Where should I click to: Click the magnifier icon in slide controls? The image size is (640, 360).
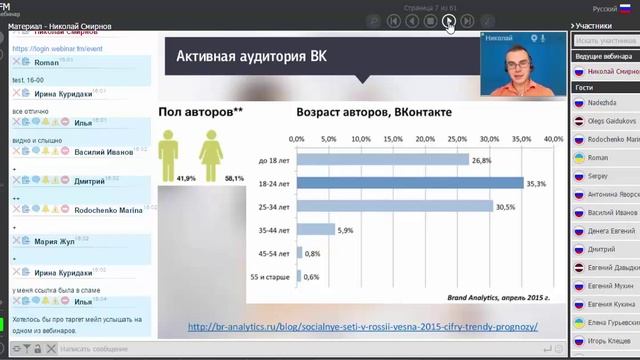(373, 21)
